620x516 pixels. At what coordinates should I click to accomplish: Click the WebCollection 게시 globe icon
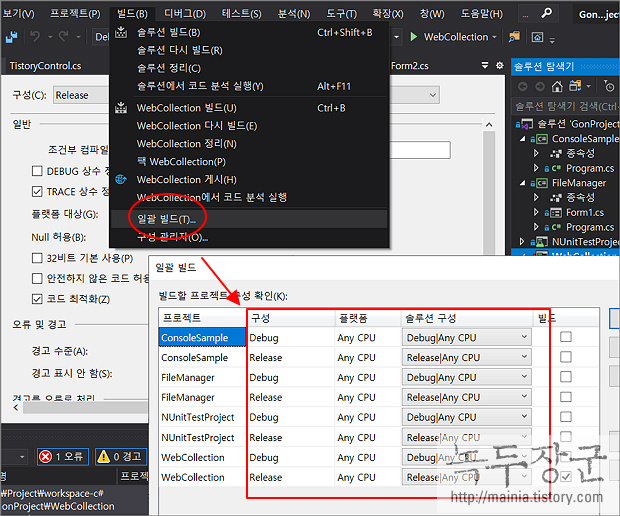tap(121, 180)
